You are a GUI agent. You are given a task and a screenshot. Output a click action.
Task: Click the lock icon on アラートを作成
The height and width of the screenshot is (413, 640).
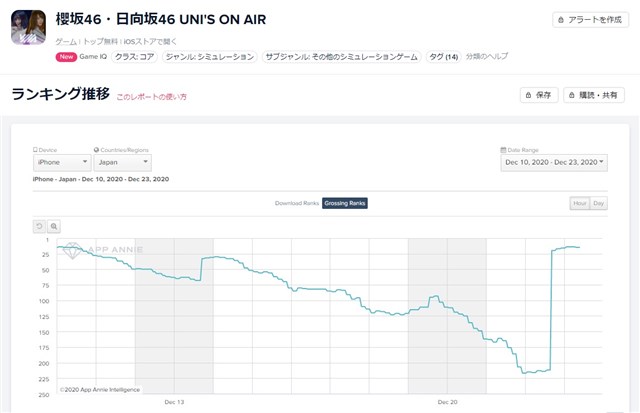561,20
